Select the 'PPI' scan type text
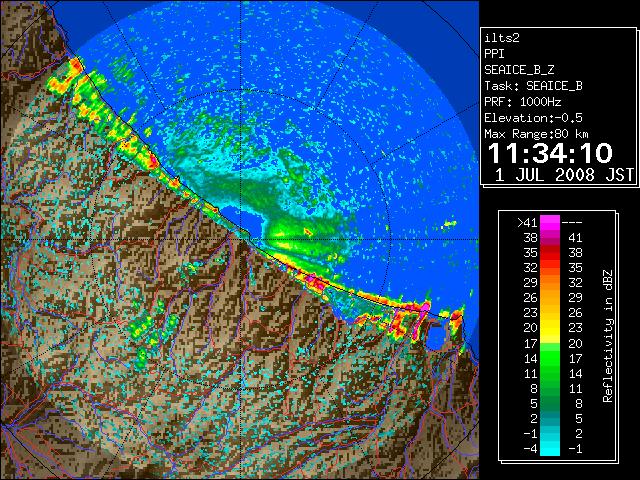The height and width of the screenshot is (480, 640). (494, 54)
